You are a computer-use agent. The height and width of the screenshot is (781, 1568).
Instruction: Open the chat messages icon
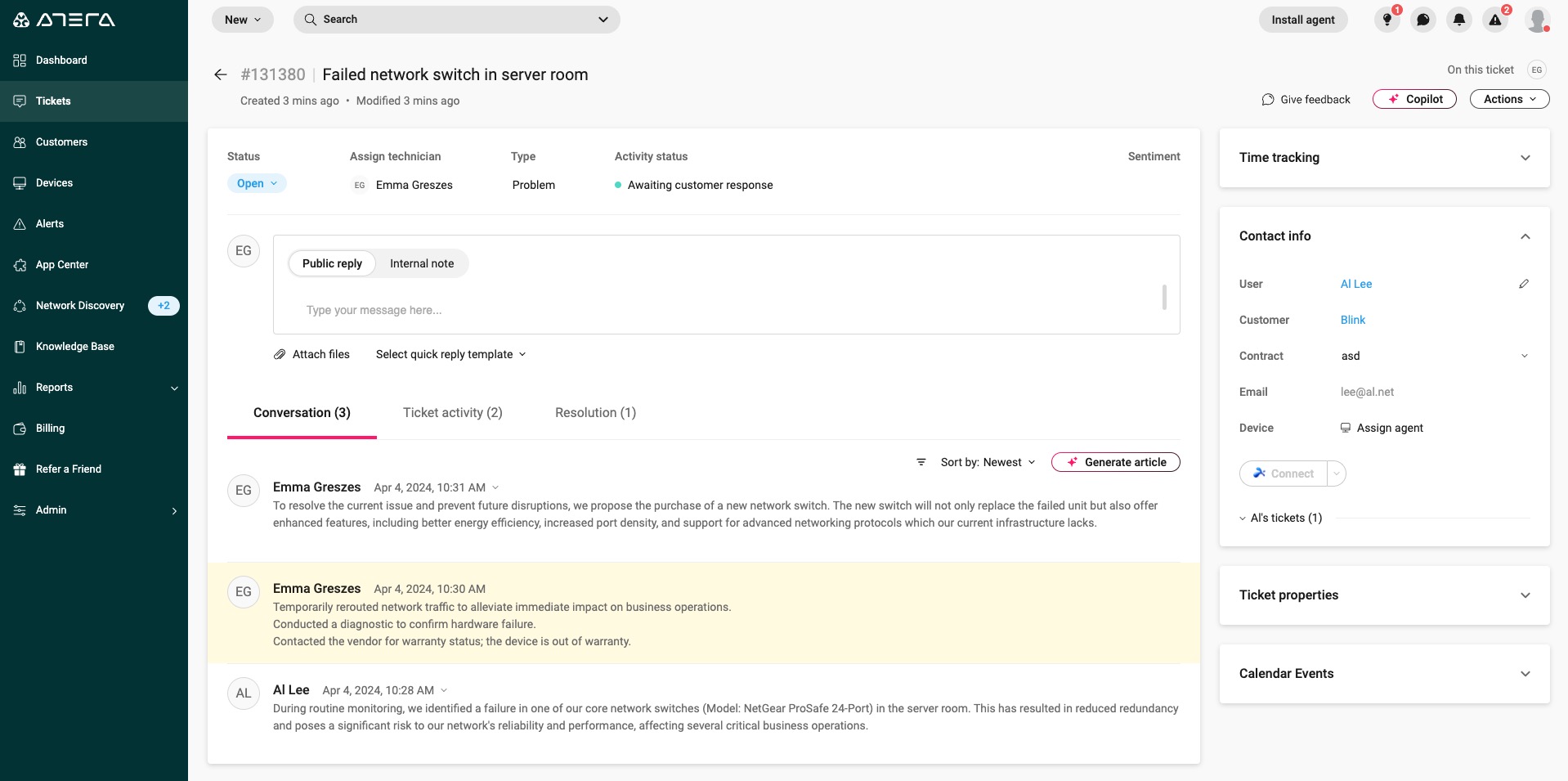click(x=1423, y=20)
